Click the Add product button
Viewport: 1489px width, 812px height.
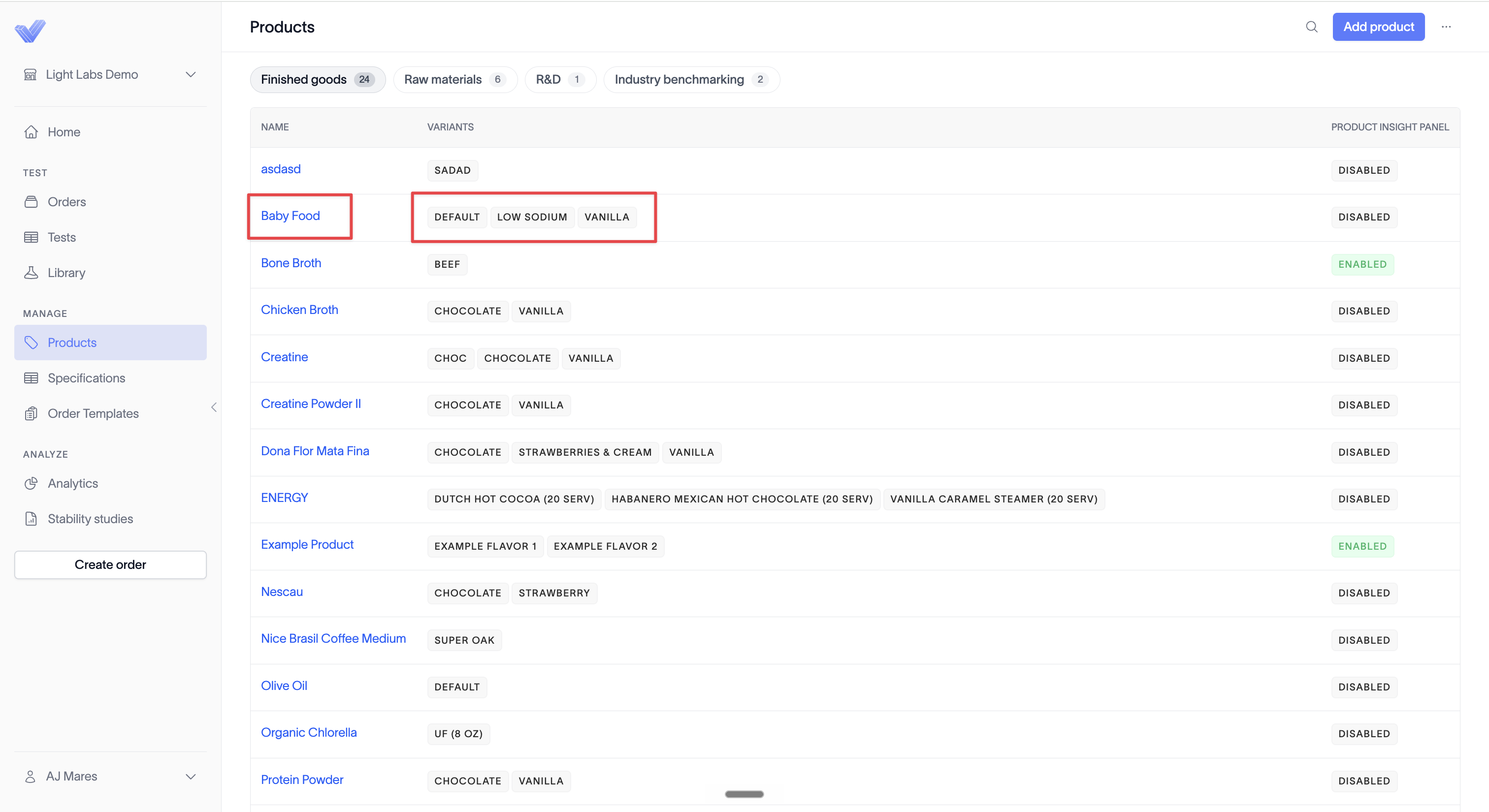(x=1378, y=27)
